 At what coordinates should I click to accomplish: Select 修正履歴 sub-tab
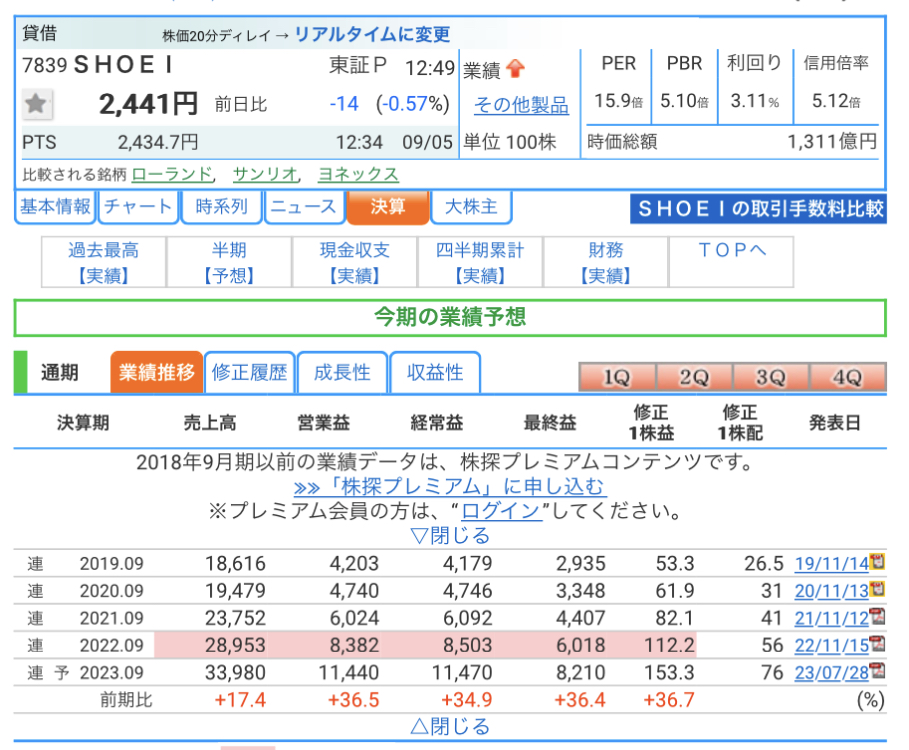249,372
